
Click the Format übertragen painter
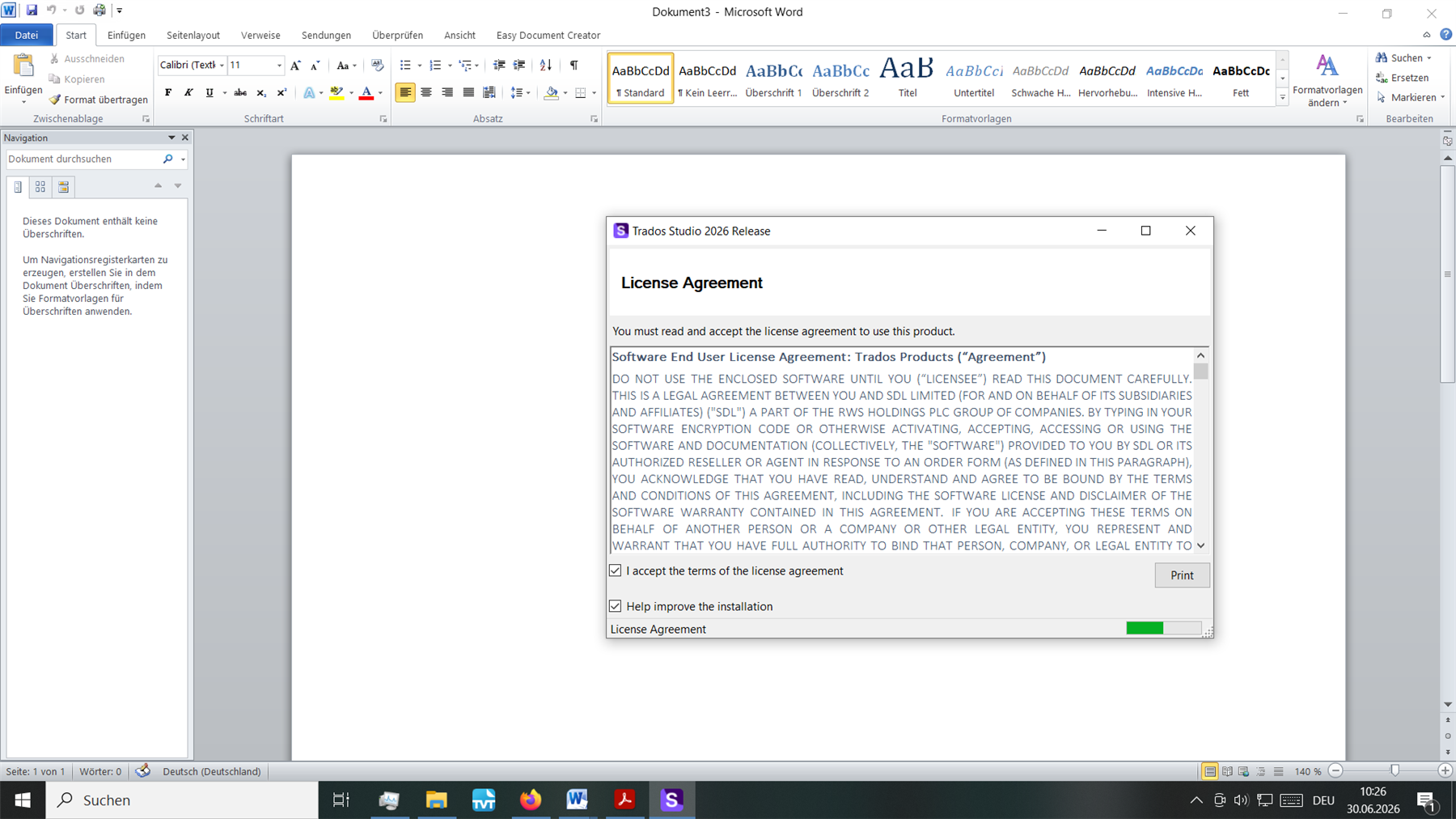pyautogui.click(x=98, y=100)
